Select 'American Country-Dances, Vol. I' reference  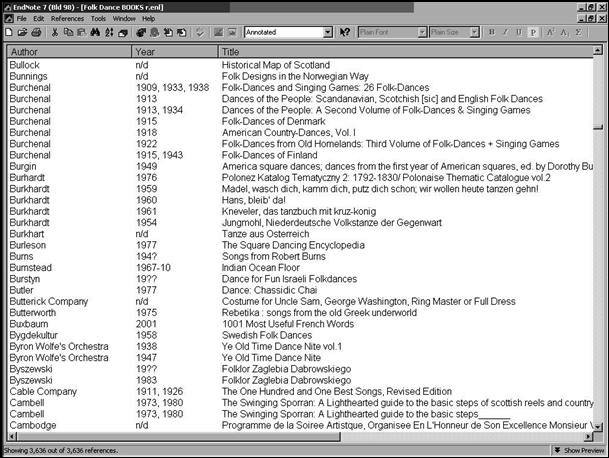coord(288,132)
